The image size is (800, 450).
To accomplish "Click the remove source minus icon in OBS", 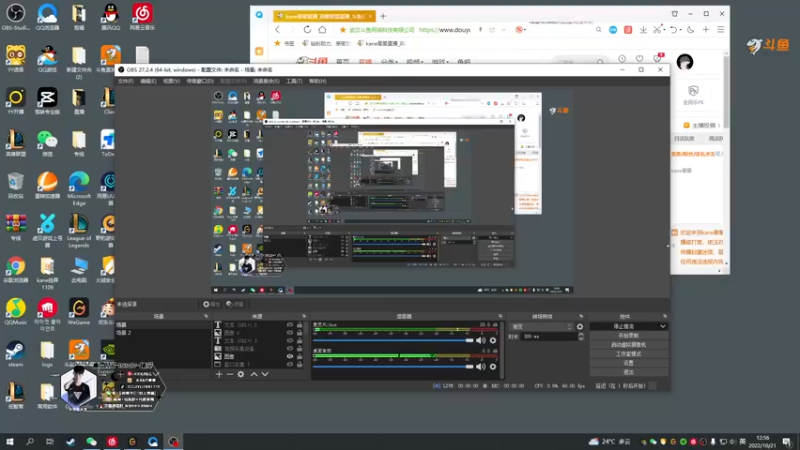I will click(230, 374).
